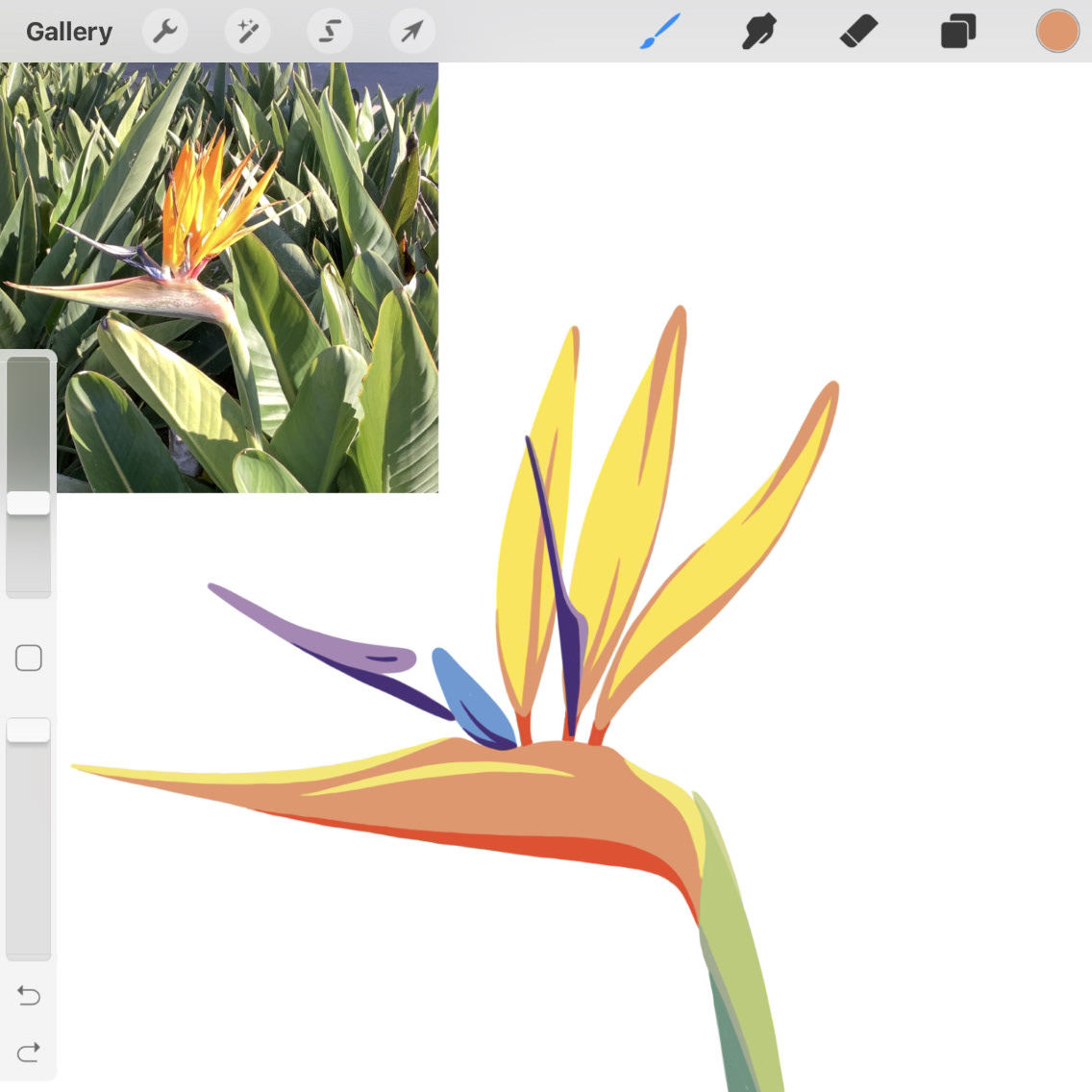Return to the Gallery
The width and height of the screenshot is (1092, 1092).
pos(69,32)
